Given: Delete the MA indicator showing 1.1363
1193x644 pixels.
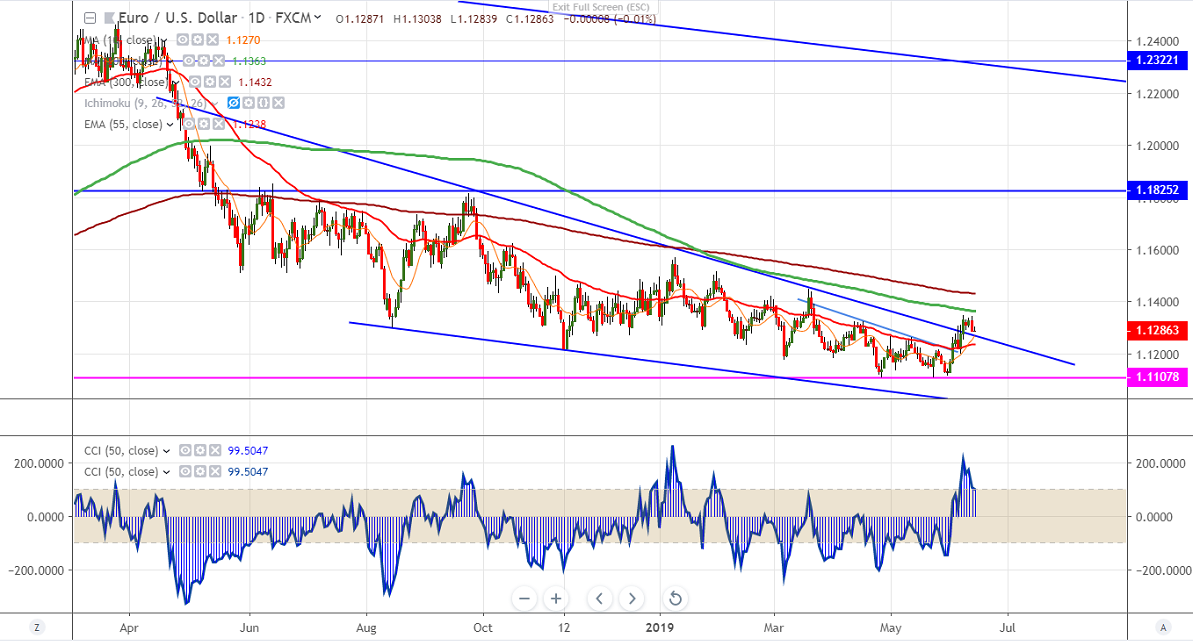Looking at the screenshot, I should click(x=218, y=61).
